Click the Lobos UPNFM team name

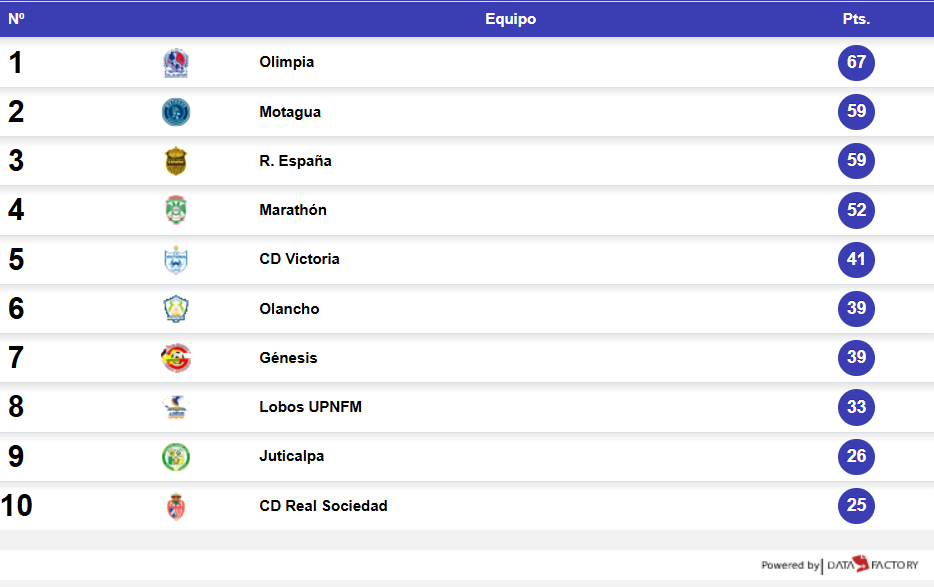[x=310, y=407]
